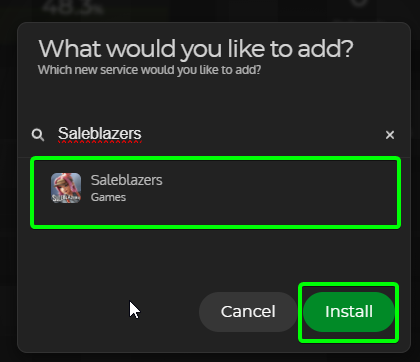420x362 pixels.
Task: Click the 'What would you like to add?' heading
Action: pos(196,49)
